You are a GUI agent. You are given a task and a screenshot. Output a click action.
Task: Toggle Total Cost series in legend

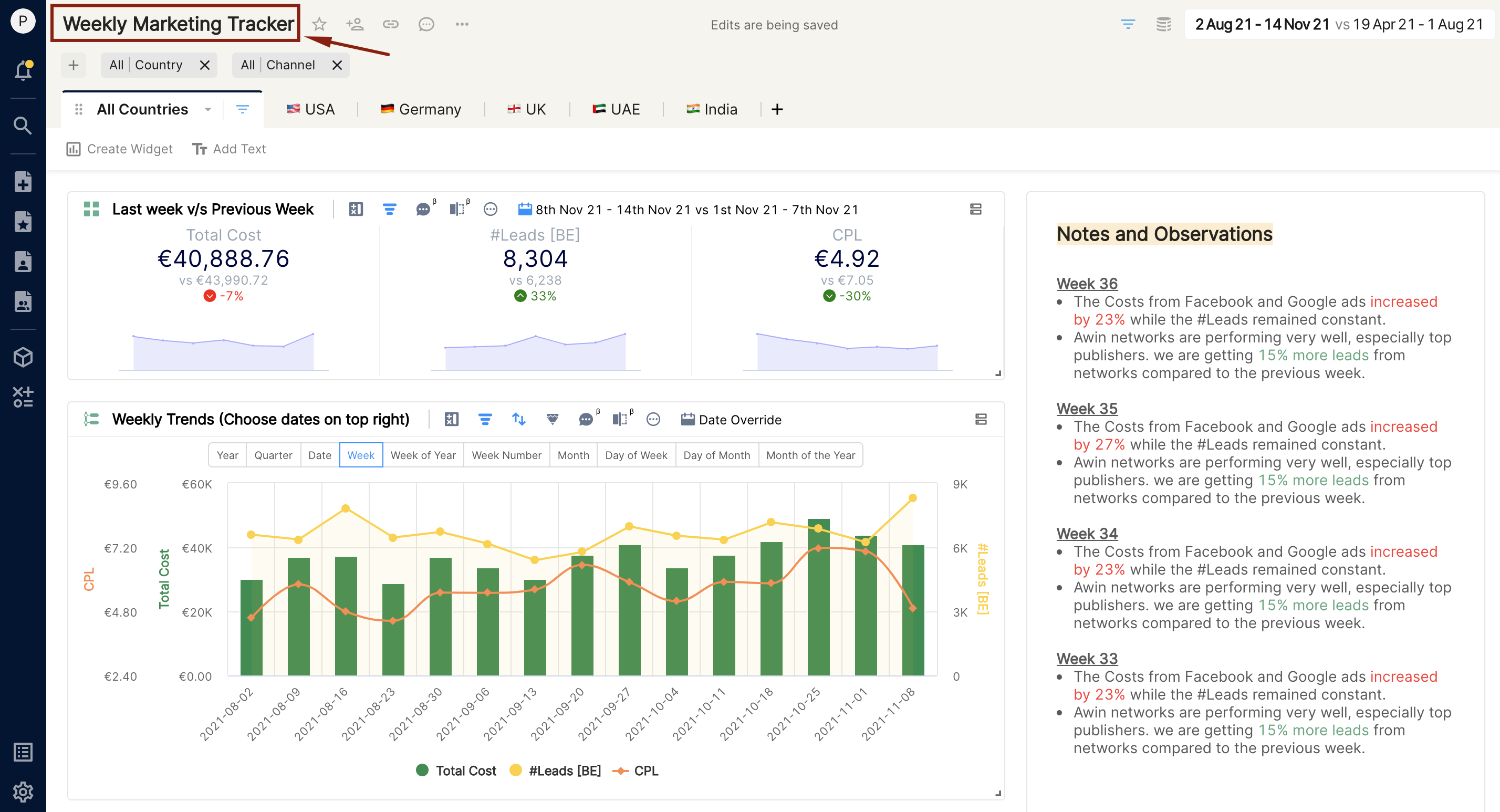(456, 771)
